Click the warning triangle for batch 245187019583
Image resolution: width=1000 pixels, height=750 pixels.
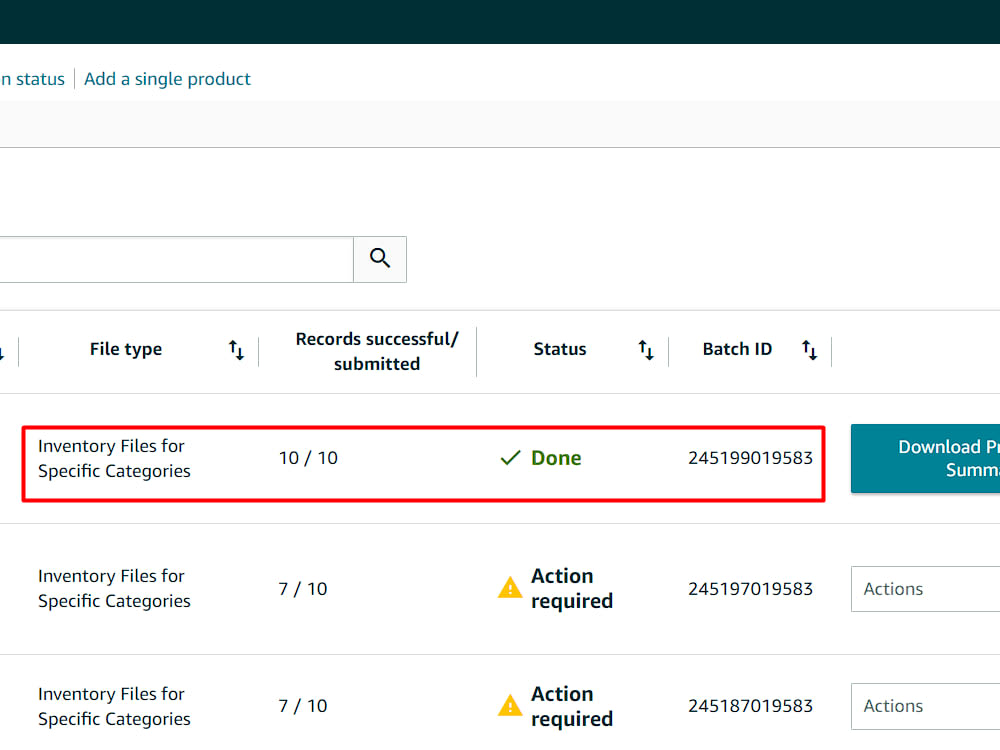510,705
